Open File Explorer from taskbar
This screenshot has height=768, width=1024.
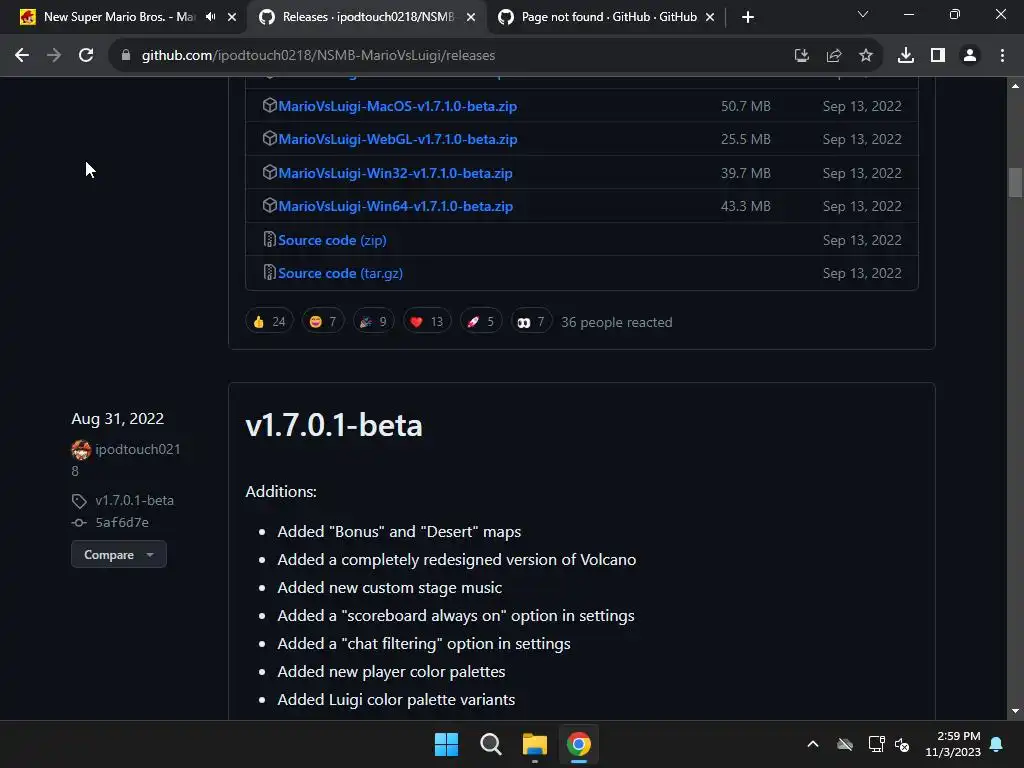(534, 744)
